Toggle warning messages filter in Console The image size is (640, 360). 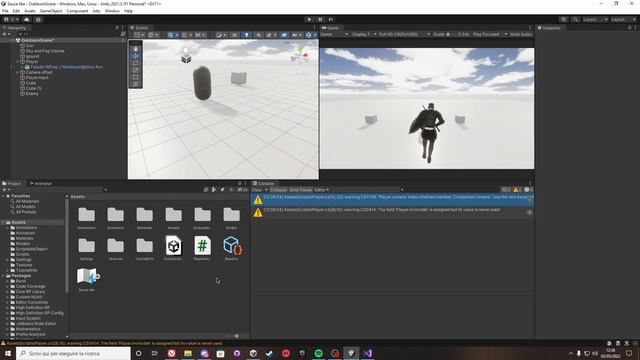pos(517,190)
